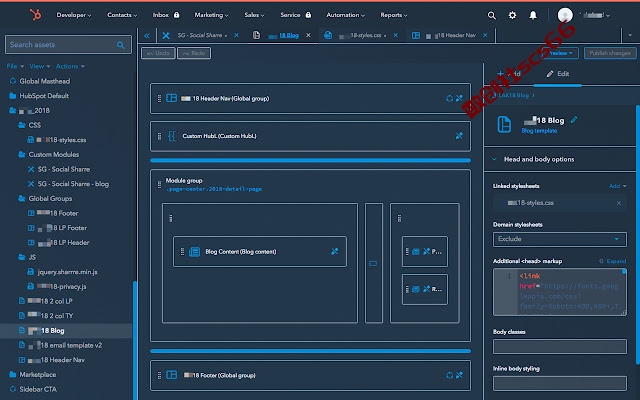Click drag handle of Blog Content module

pos(182,251)
